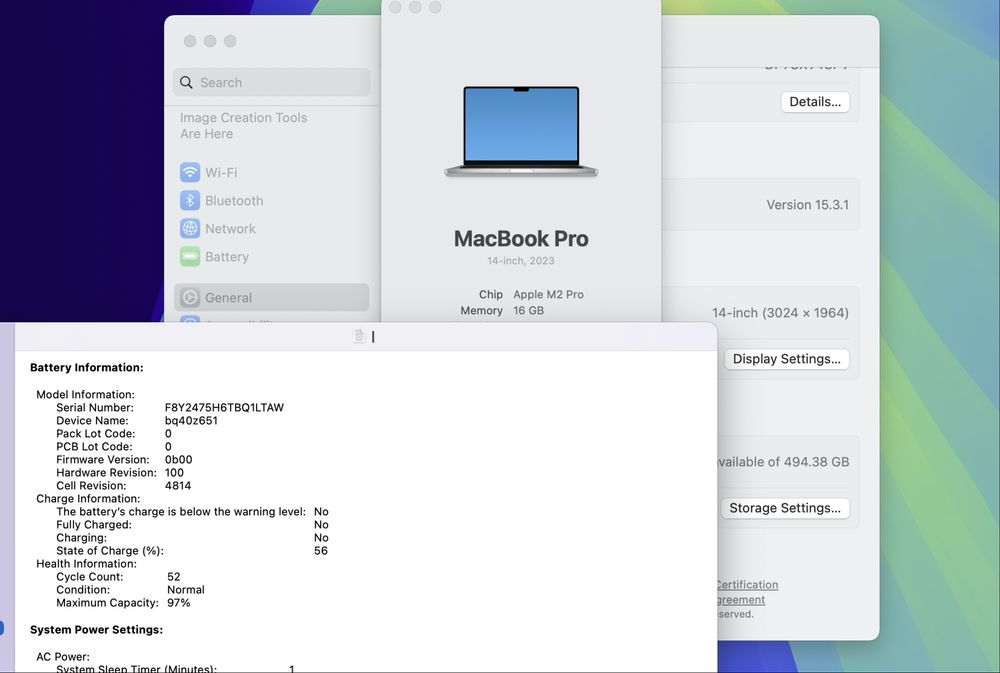This screenshot has height=673, width=1000.
Task: Click the Fully Charged value No
Action: [321, 525]
